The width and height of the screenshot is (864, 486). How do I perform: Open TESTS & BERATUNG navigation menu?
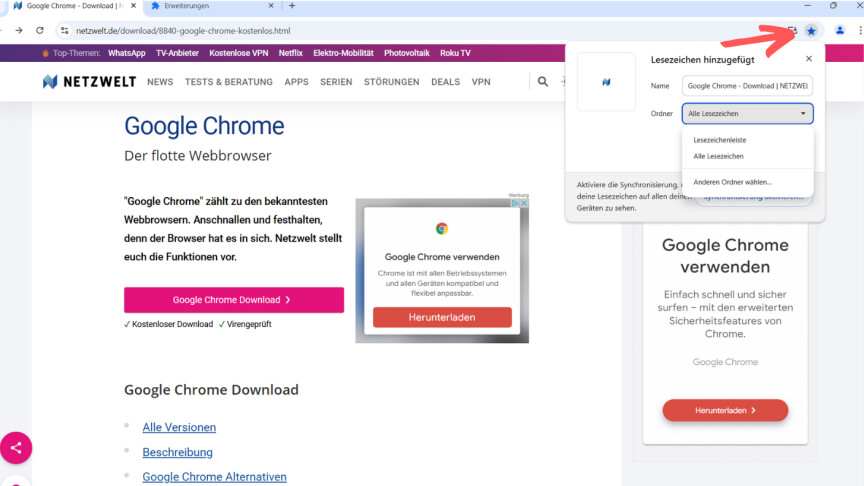(228, 82)
